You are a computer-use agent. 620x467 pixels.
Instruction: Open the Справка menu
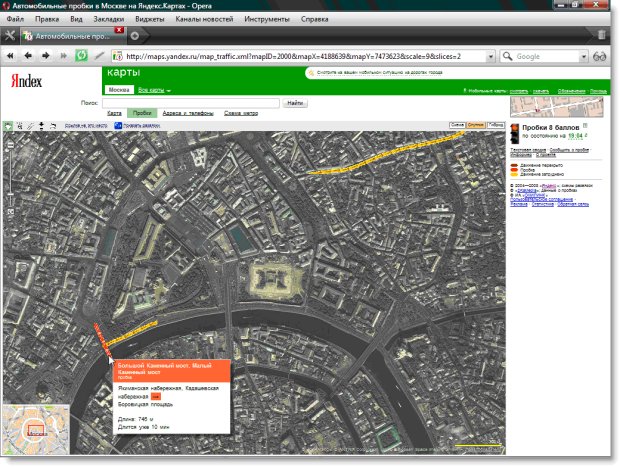[x=314, y=19]
